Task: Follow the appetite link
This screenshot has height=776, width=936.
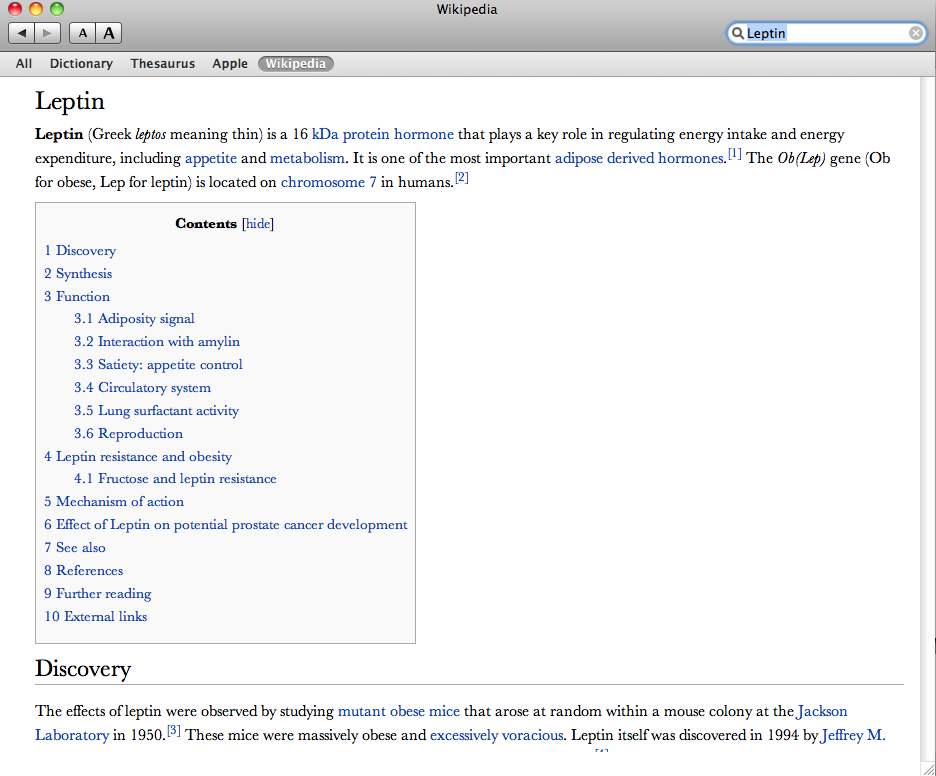Action: coord(211,159)
